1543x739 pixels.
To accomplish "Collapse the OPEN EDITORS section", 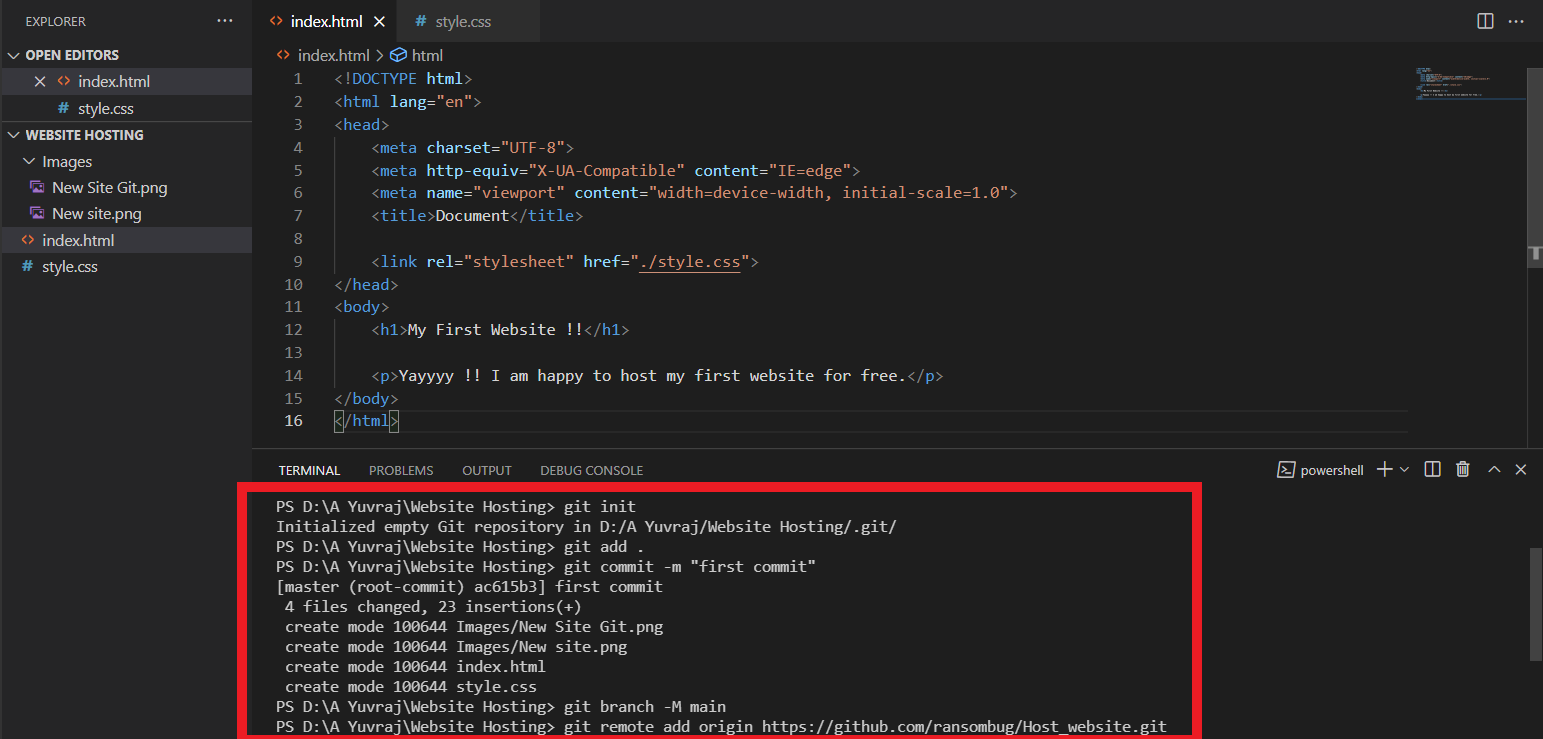I will 14,55.
